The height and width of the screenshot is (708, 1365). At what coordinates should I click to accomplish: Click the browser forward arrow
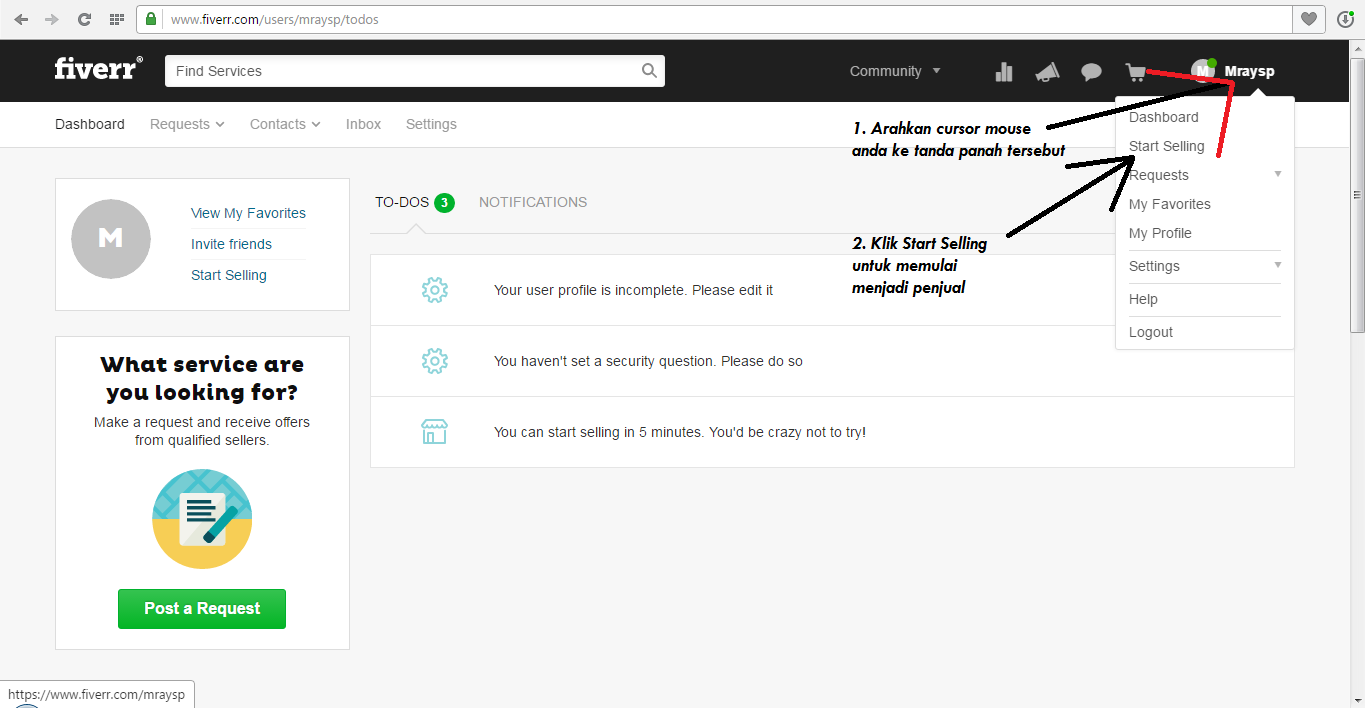(52, 19)
